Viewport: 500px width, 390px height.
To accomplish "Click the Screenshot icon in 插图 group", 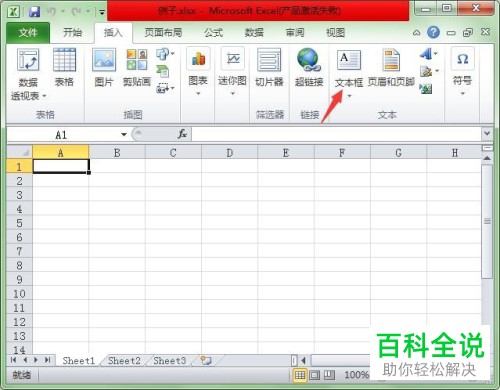I will (x=162, y=88).
